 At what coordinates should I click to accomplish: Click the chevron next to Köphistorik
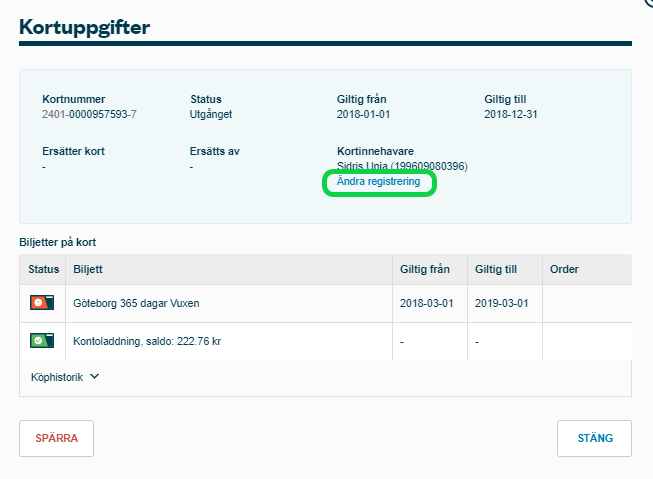pyautogui.click(x=95, y=377)
